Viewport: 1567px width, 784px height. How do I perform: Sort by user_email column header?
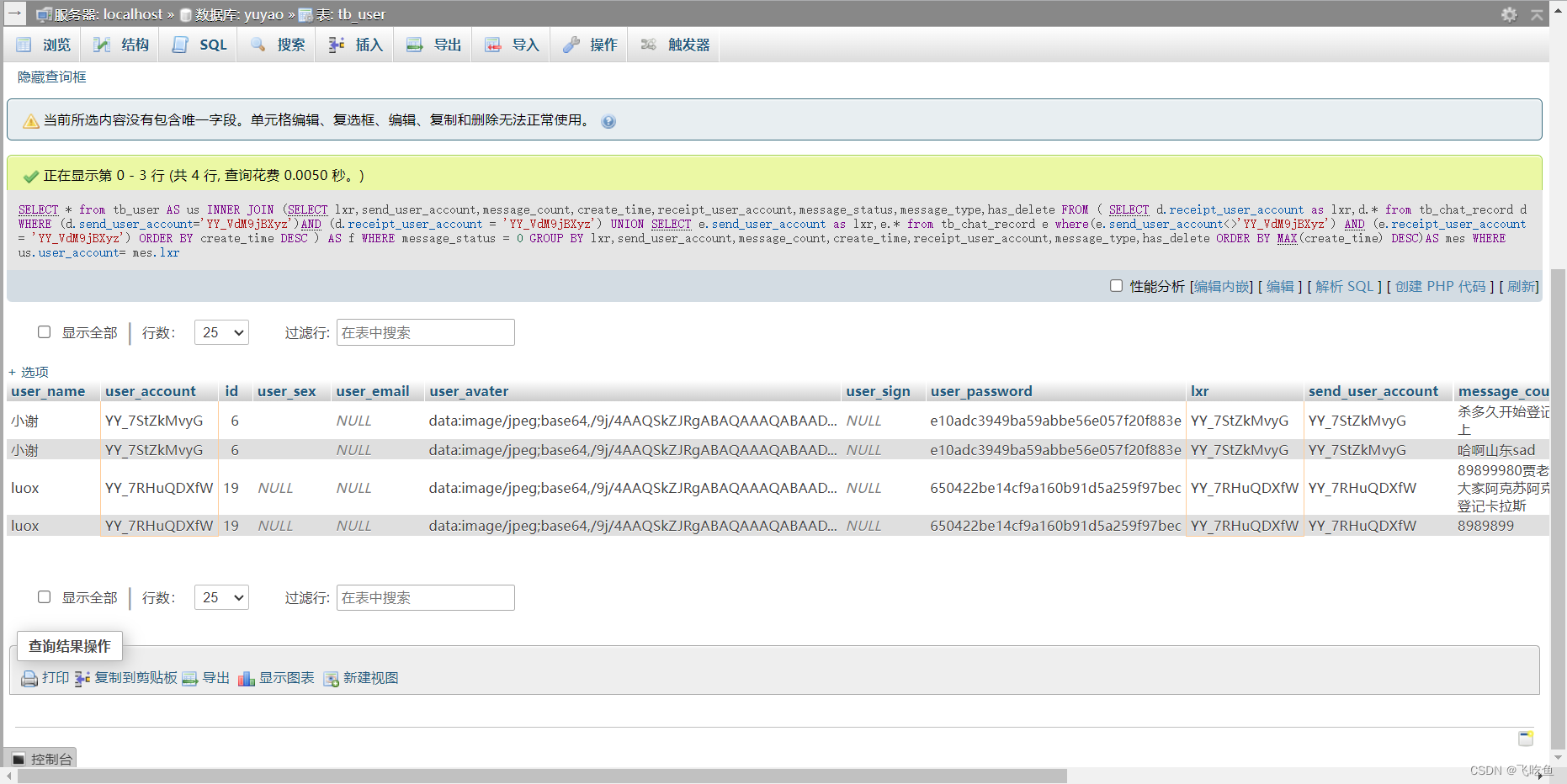click(x=373, y=391)
